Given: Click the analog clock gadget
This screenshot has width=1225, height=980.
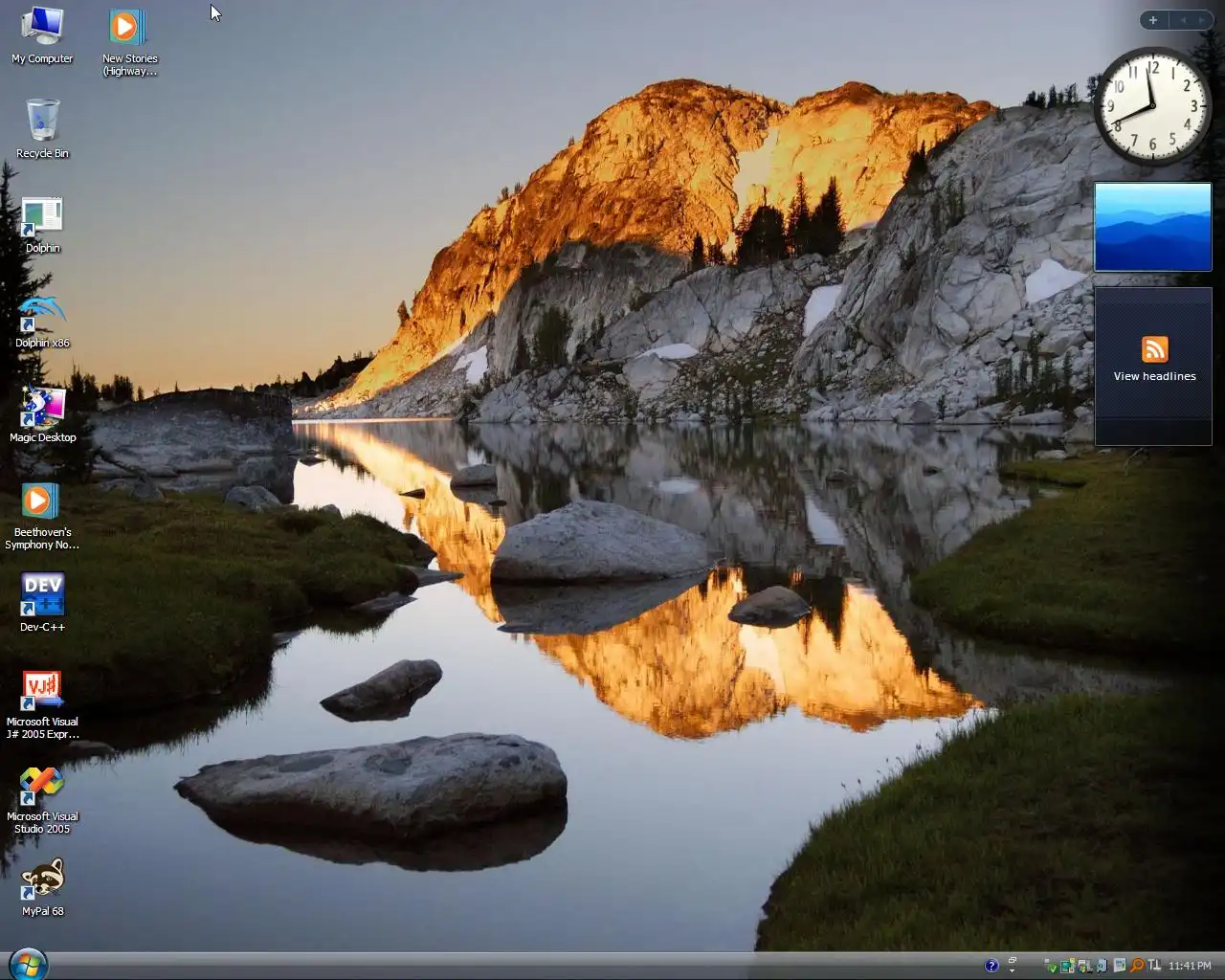Looking at the screenshot, I should tap(1152, 106).
